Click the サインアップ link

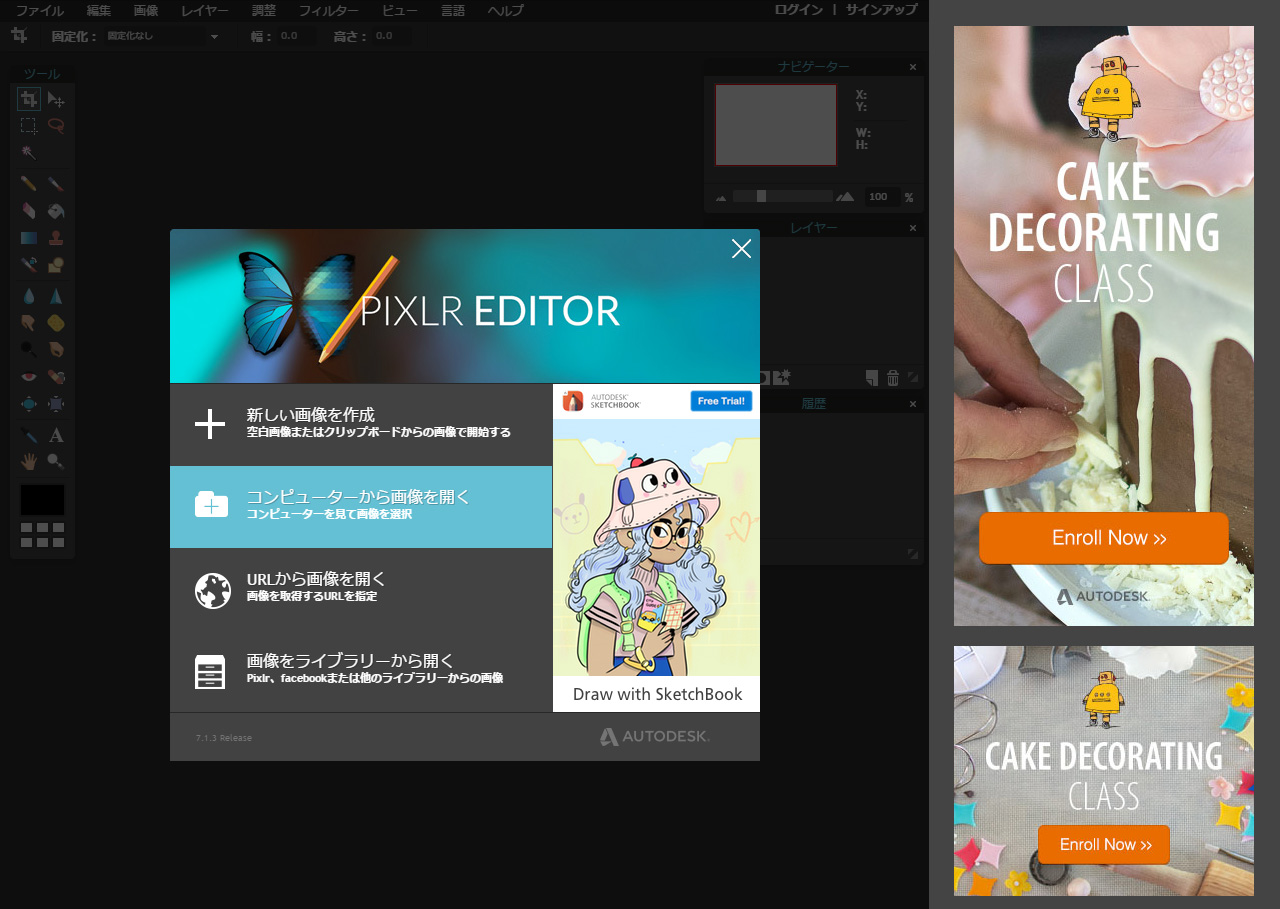pos(881,10)
